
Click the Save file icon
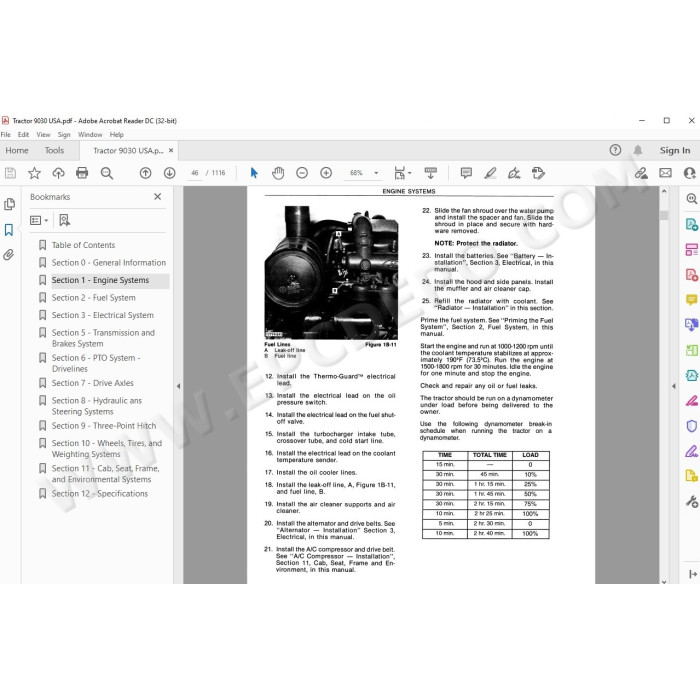(x=10, y=173)
